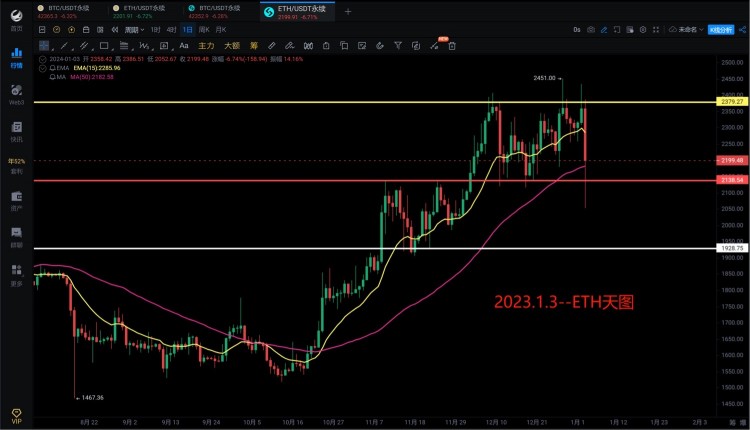Open the Home icon in sidebar
The height and width of the screenshot is (430, 750).
(x=16, y=20)
